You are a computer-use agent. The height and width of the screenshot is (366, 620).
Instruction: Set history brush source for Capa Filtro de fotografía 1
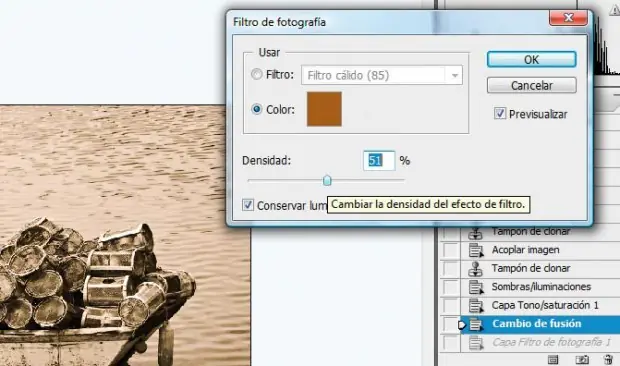(x=450, y=343)
